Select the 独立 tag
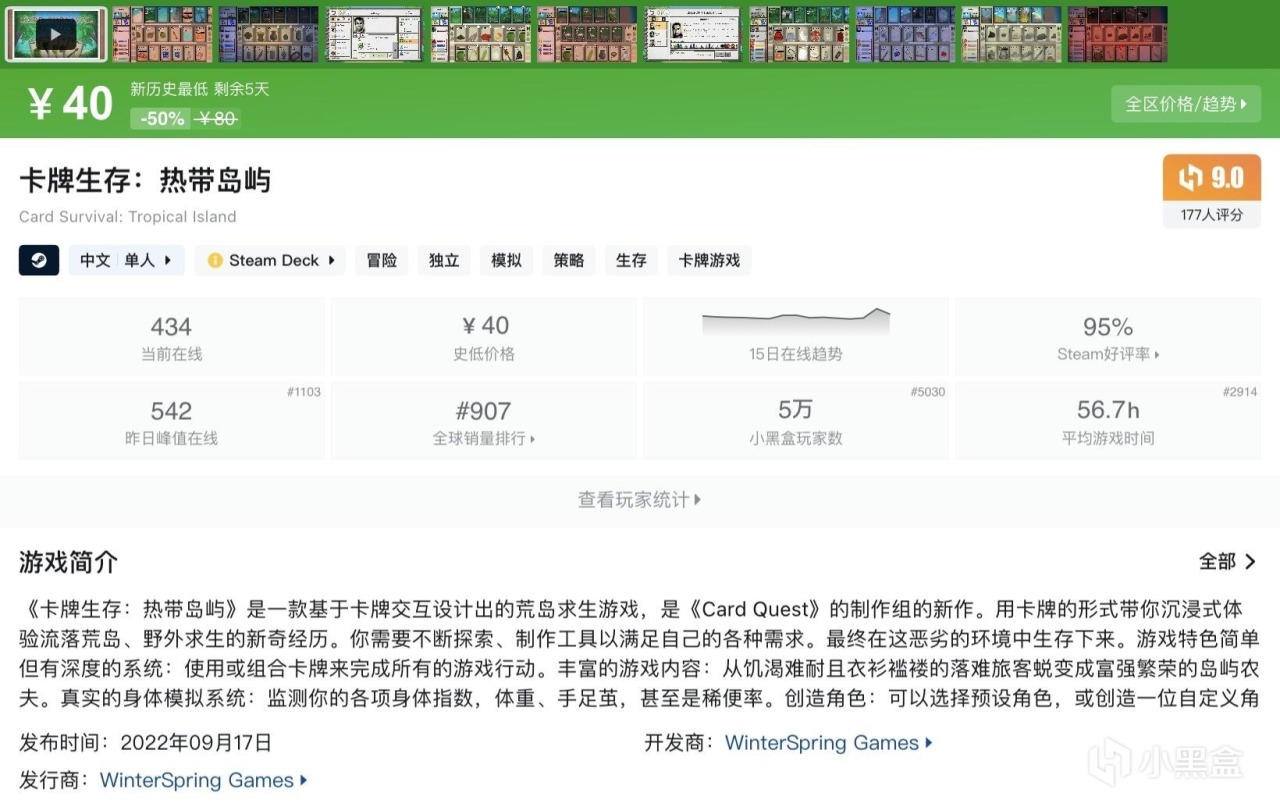The image size is (1280, 807). coord(444,260)
